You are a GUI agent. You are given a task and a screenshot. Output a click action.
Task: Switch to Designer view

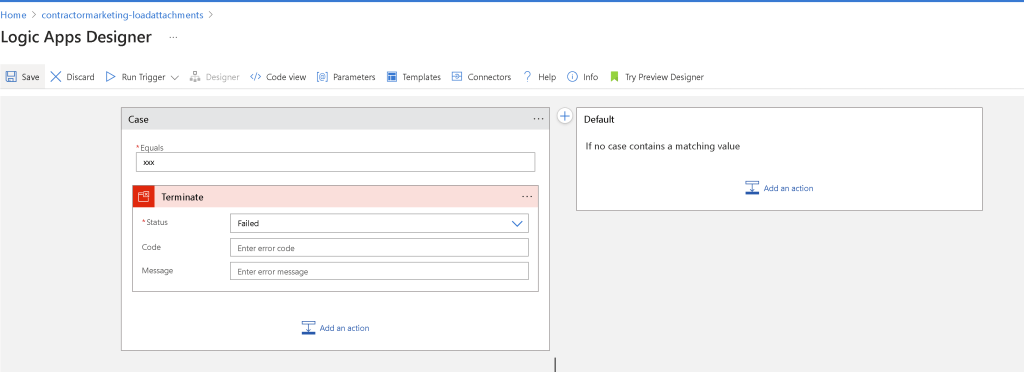[x=214, y=76]
